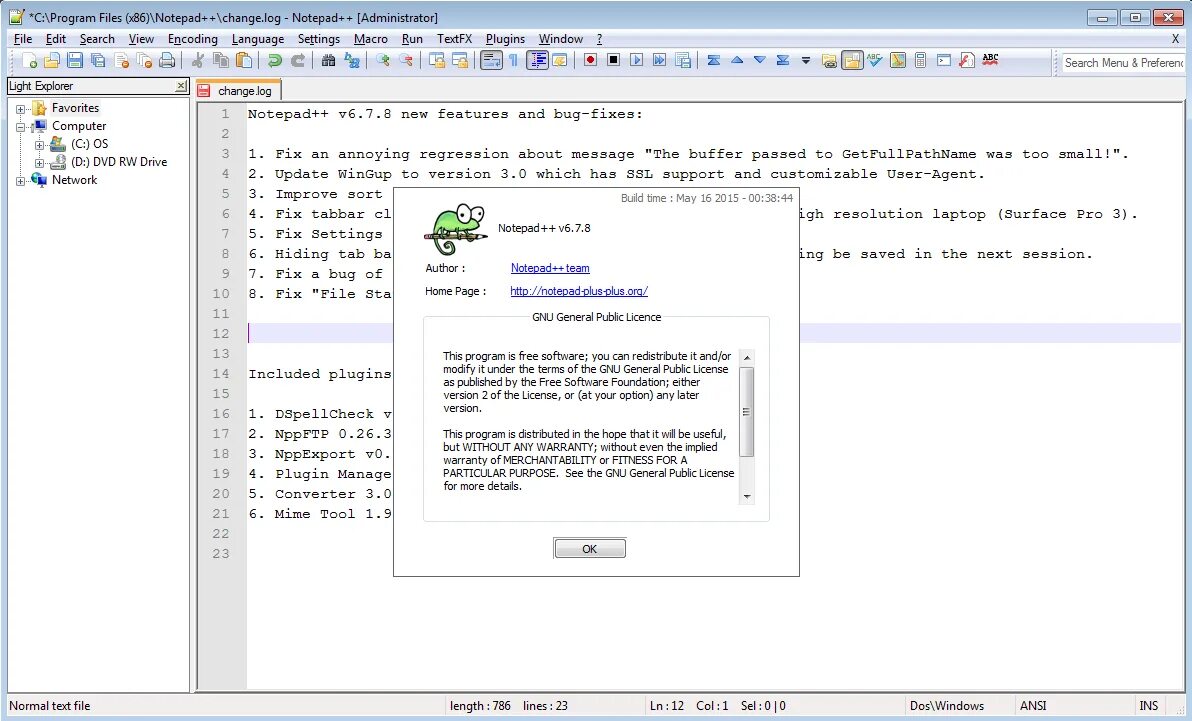Collapse the Computer tree node
1192x721 pixels.
click(21, 127)
